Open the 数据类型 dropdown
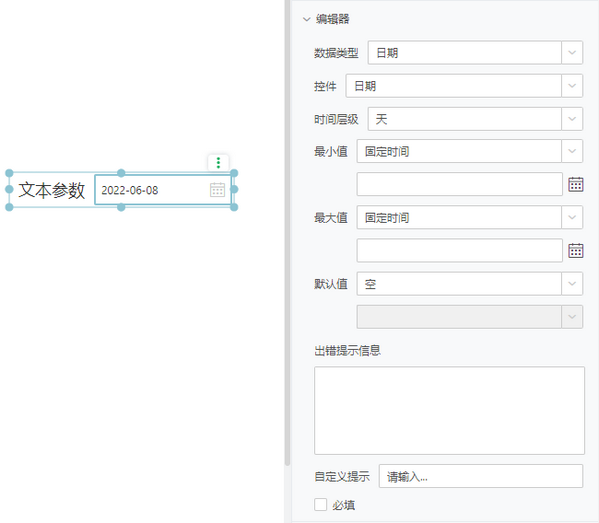The height and width of the screenshot is (523, 599). (475, 53)
